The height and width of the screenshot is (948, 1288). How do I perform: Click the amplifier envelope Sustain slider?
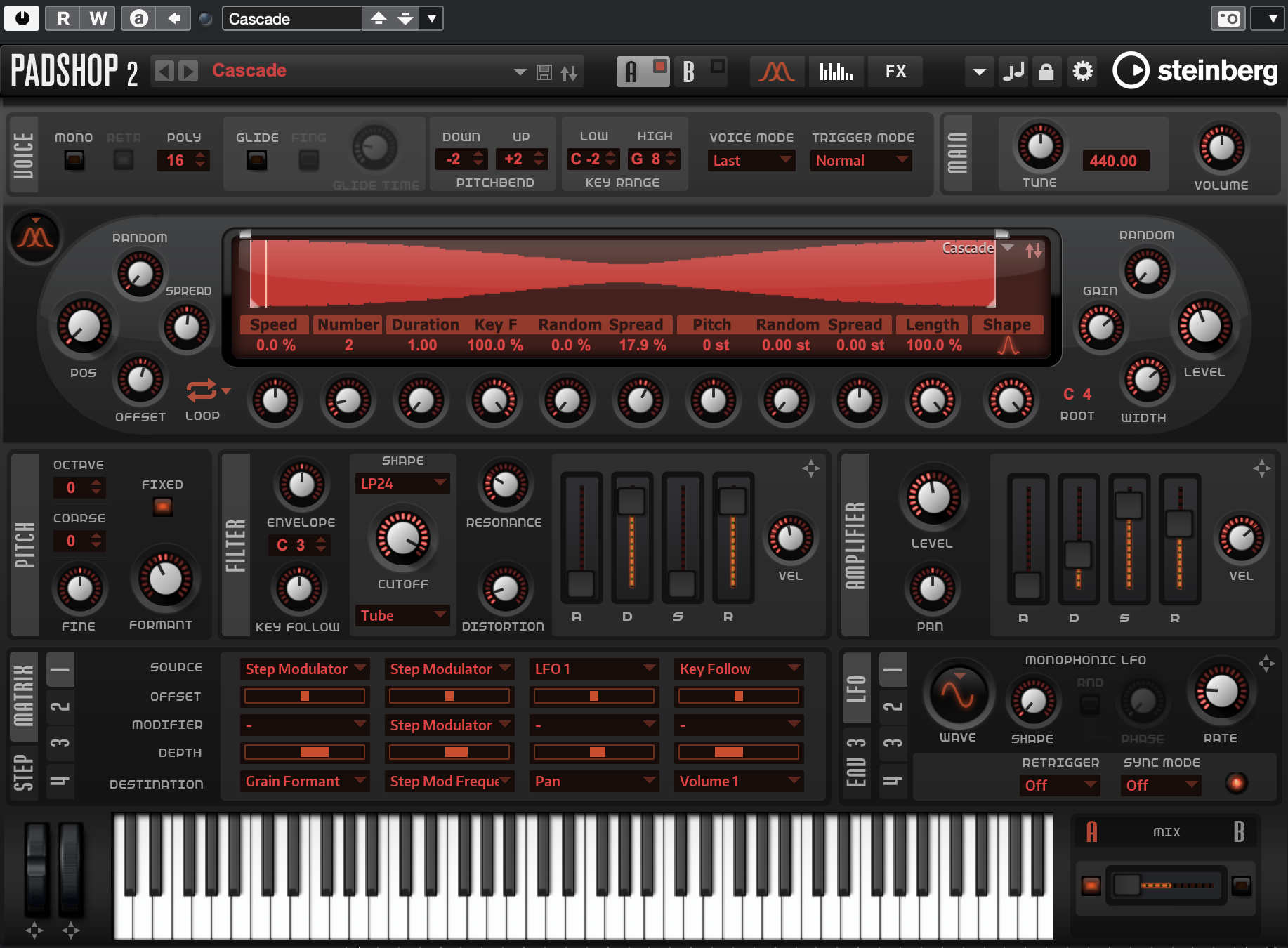coord(1129,539)
